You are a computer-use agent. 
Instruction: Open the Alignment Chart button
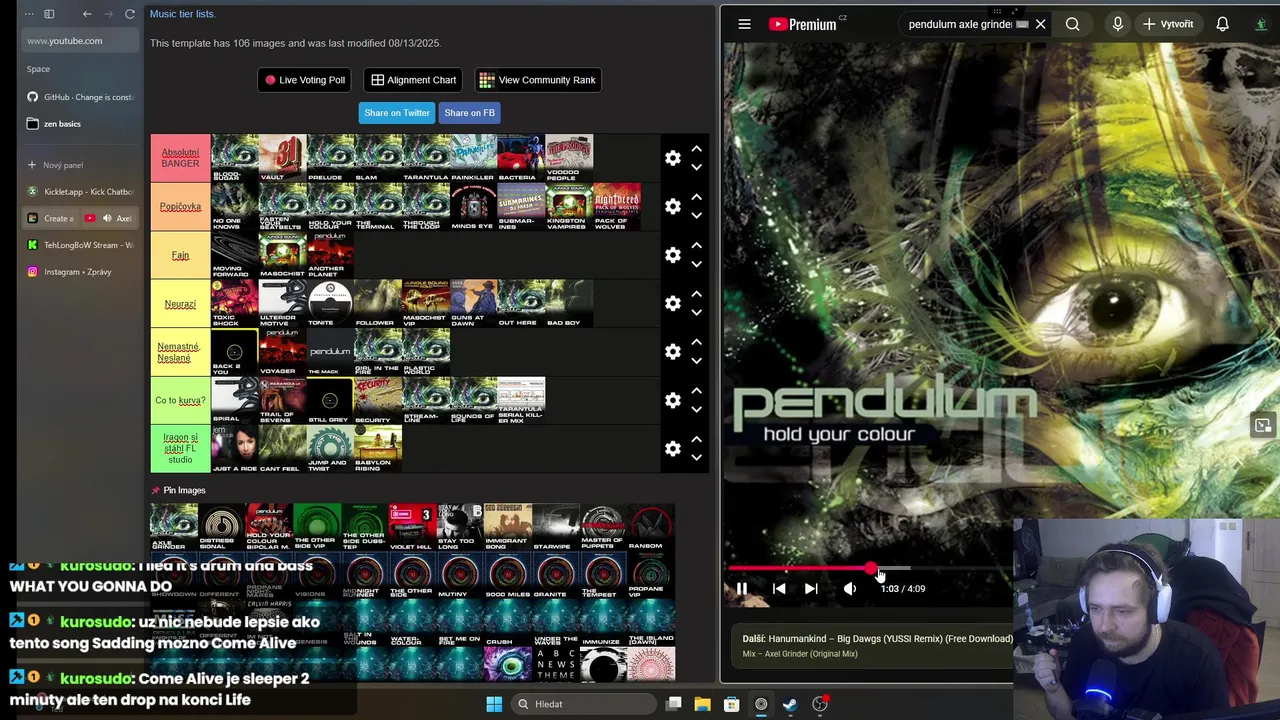point(414,80)
